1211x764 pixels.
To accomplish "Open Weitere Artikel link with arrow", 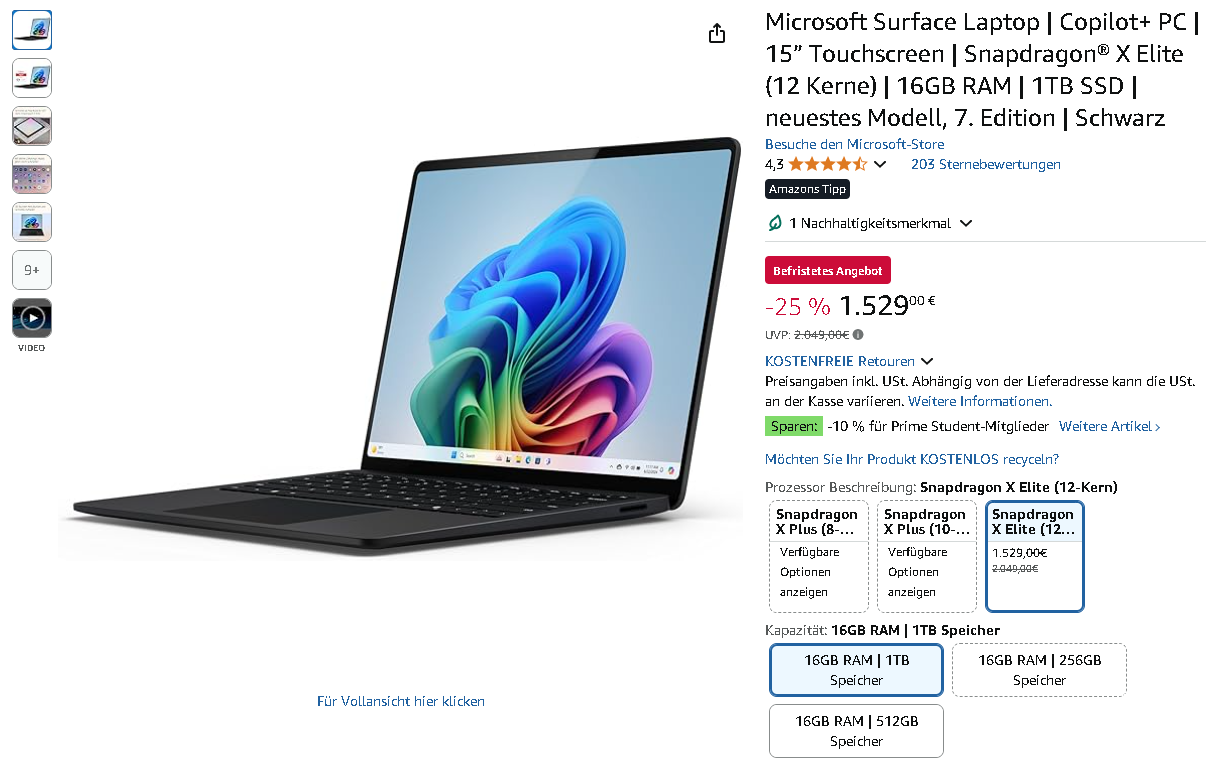I will click(1110, 427).
